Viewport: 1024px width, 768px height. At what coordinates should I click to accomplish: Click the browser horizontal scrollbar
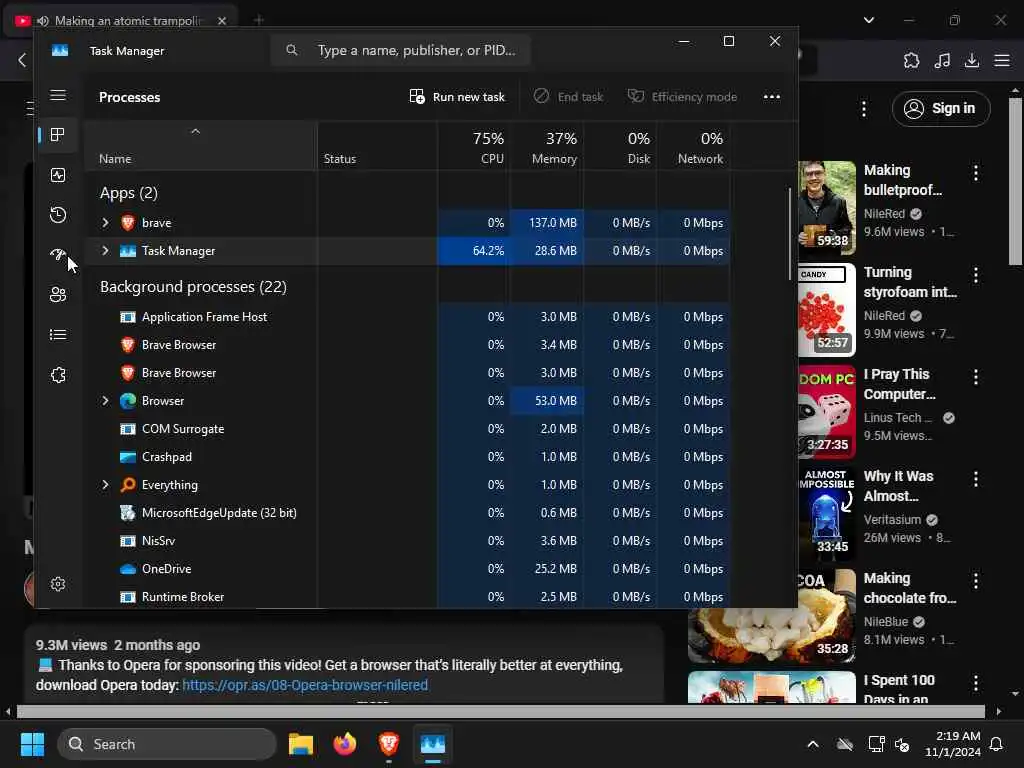pyautogui.click(x=500, y=711)
